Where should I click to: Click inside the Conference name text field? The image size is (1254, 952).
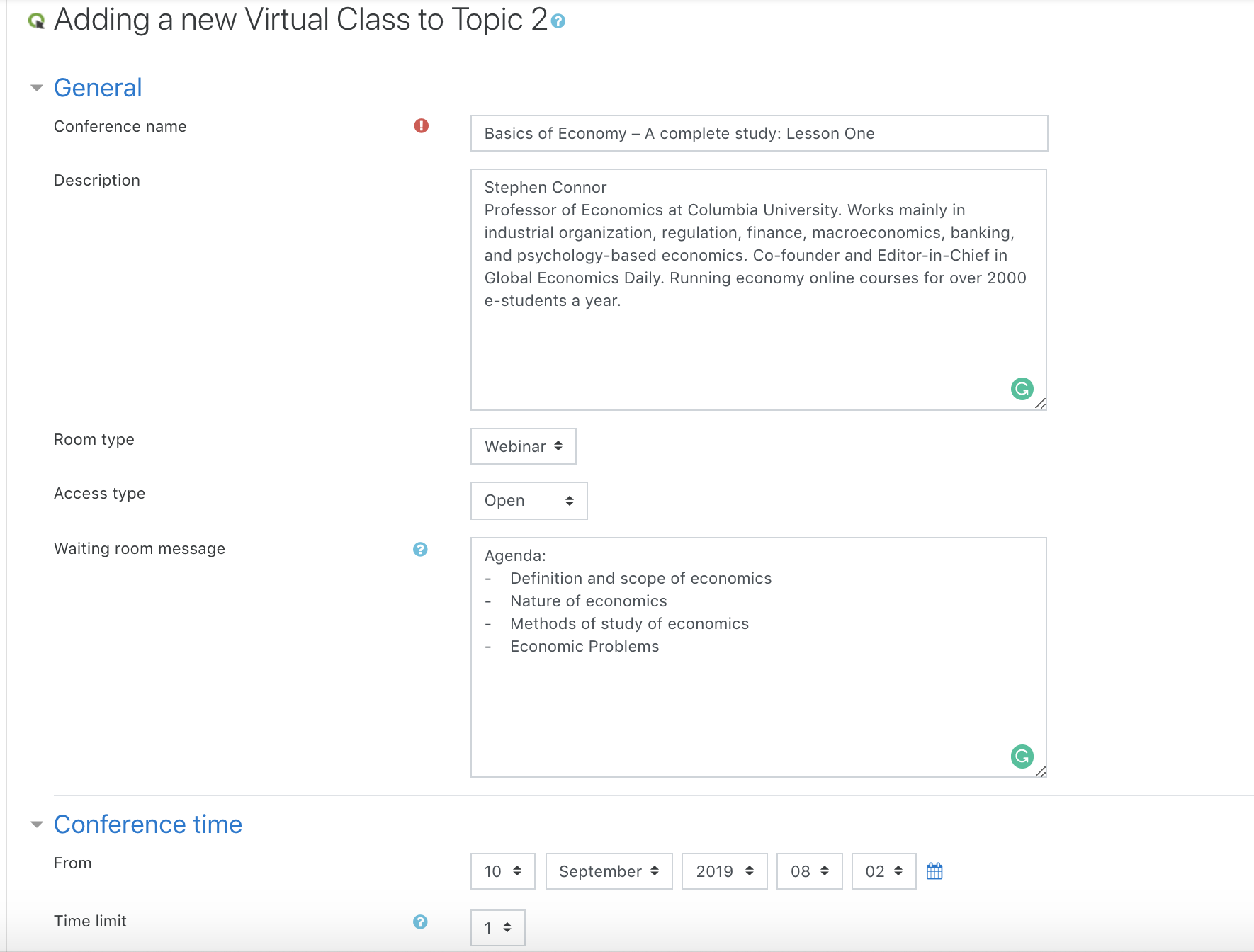point(758,133)
